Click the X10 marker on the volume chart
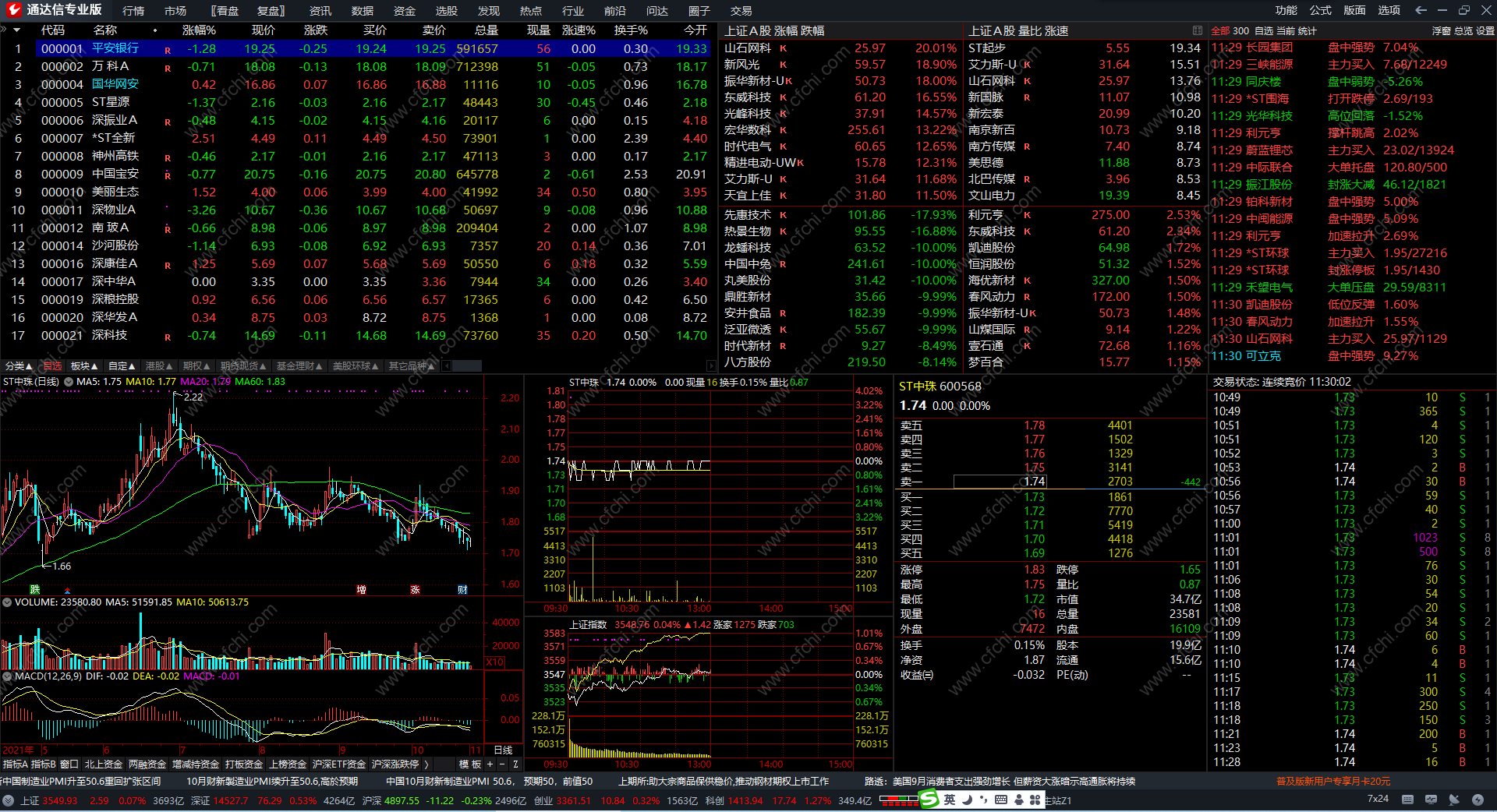The height and width of the screenshot is (812, 1497). [x=495, y=662]
